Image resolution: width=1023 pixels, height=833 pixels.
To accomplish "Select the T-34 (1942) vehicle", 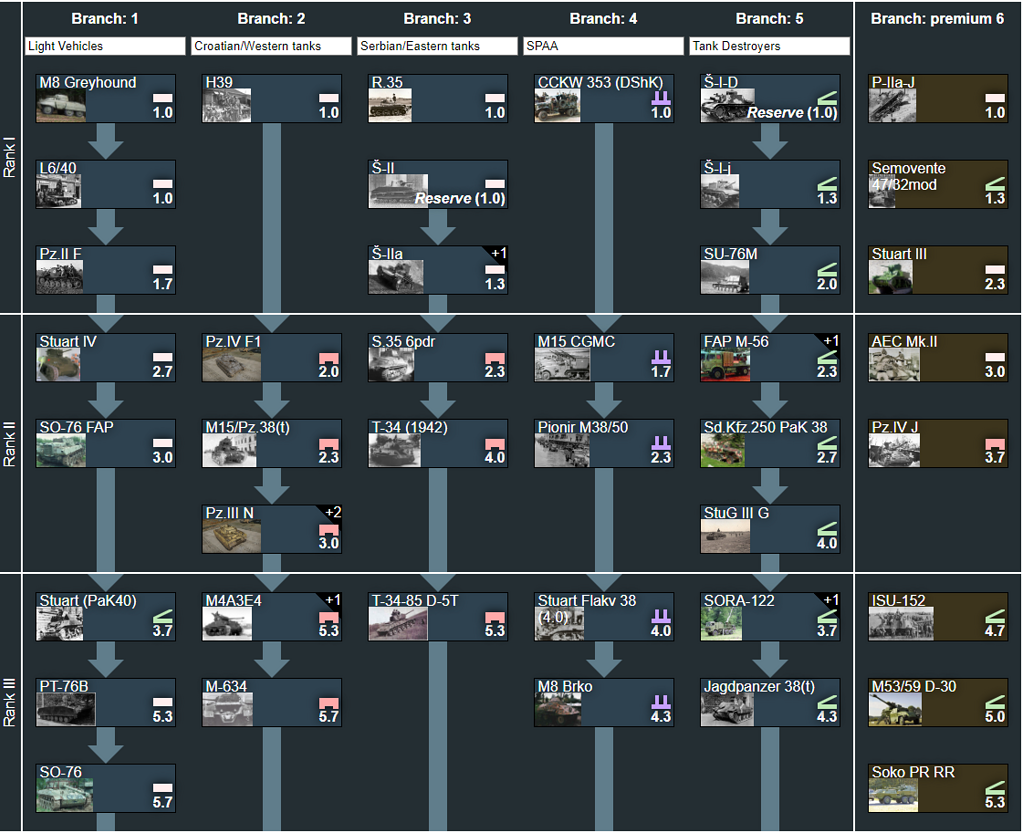I will (x=437, y=441).
